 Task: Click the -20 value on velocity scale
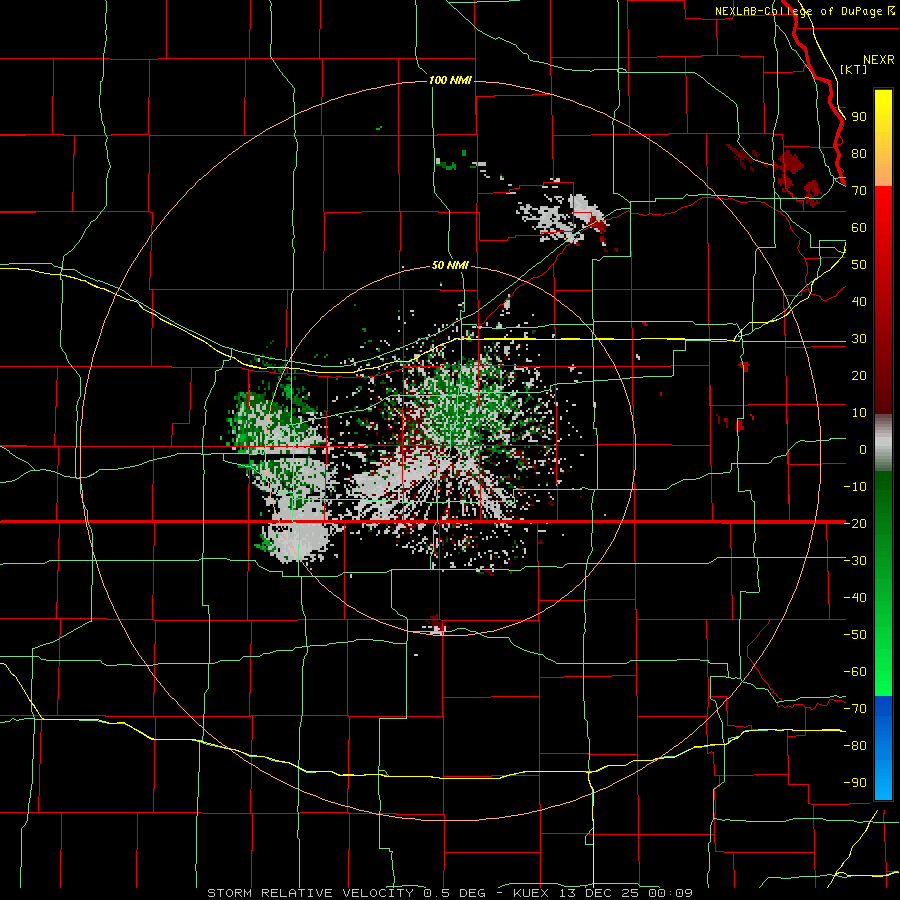point(855,524)
